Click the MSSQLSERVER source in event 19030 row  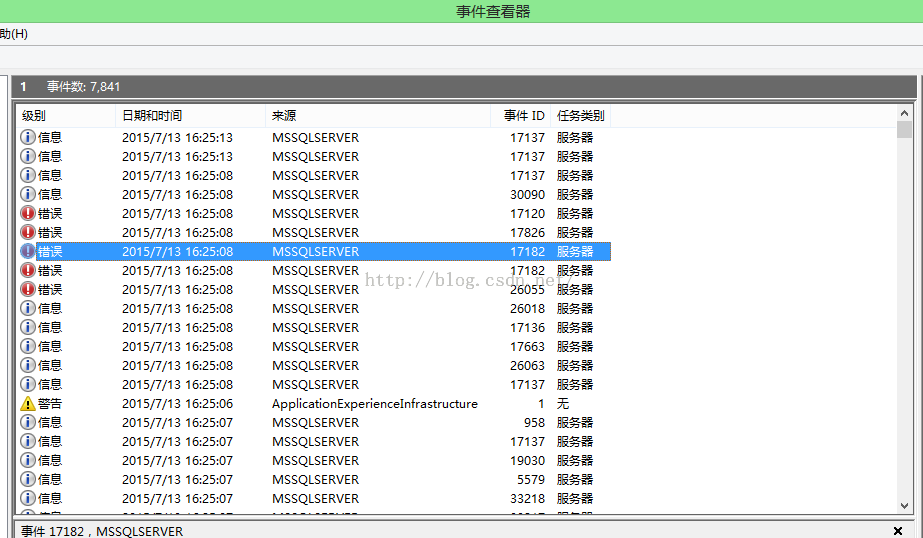tap(316, 460)
